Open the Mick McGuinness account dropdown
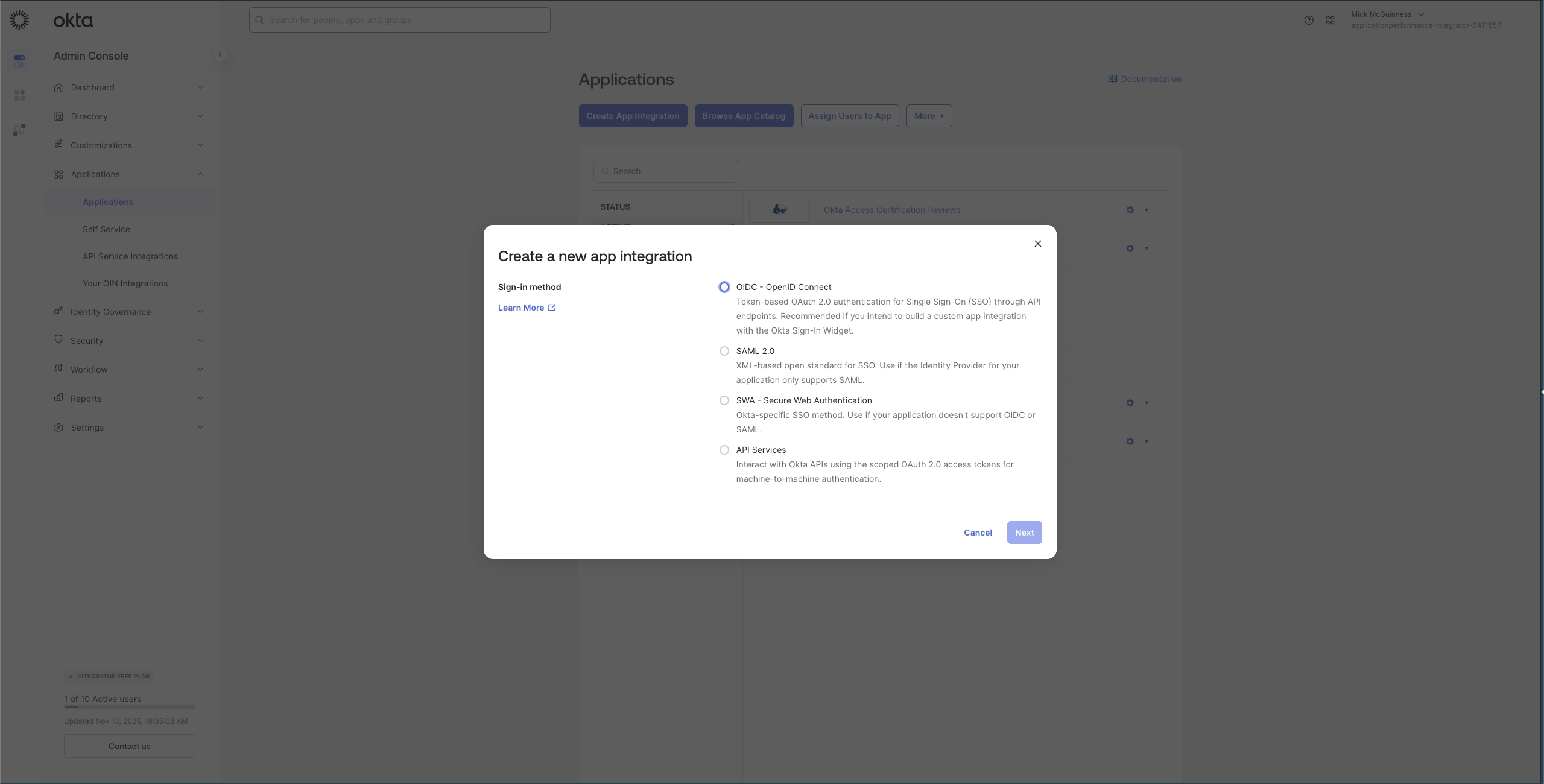This screenshot has height=784, width=1544. [x=1387, y=13]
